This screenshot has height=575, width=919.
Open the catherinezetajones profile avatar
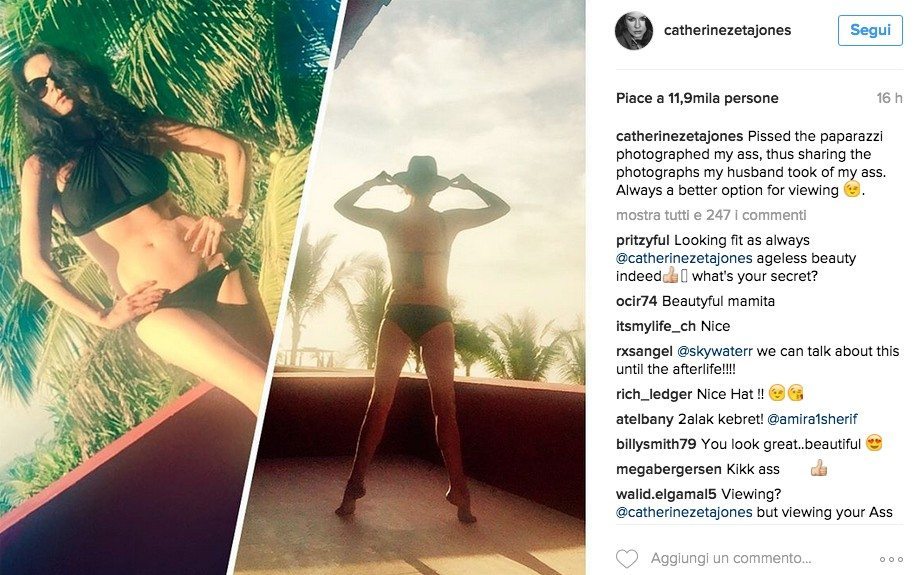[634, 30]
